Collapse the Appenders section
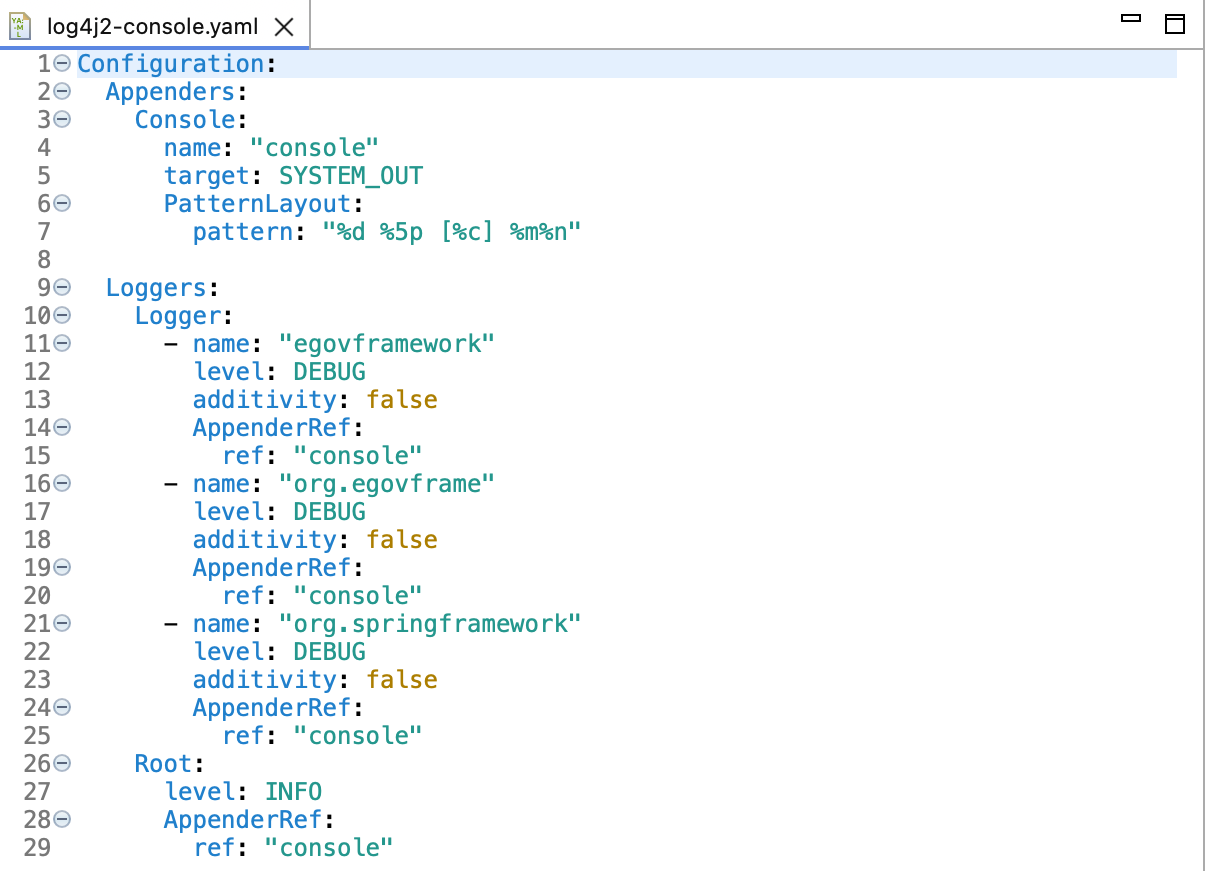The width and height of the screenshot is (1205, 871). pyautogui.click(x=61, y=91)
